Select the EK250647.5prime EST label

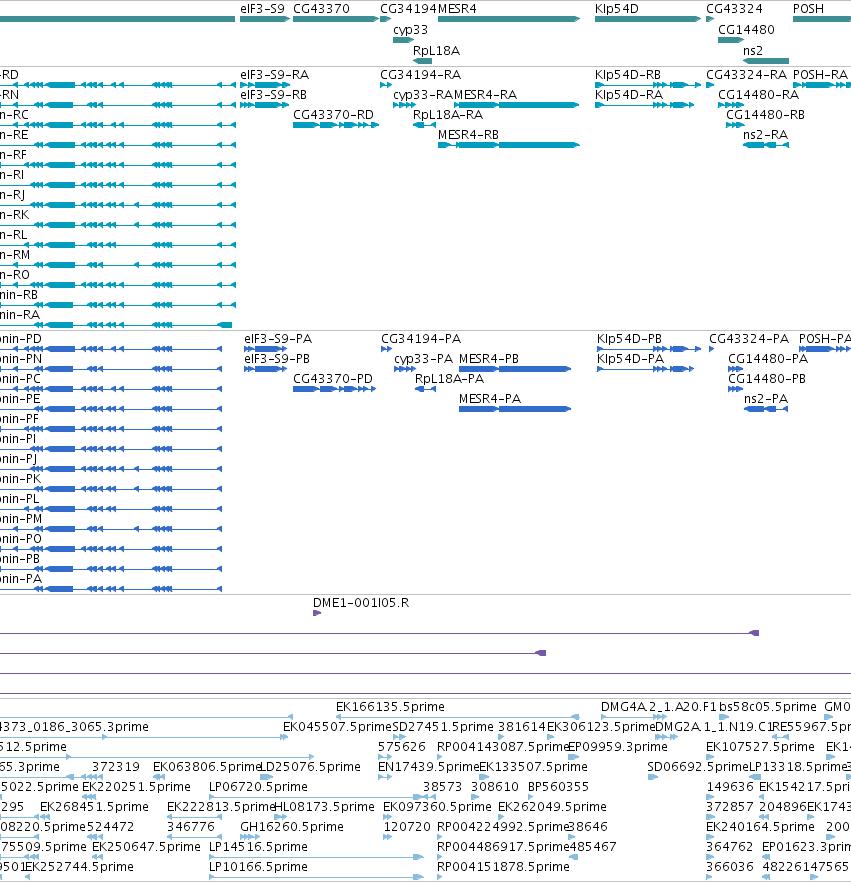tap(147, 847)
